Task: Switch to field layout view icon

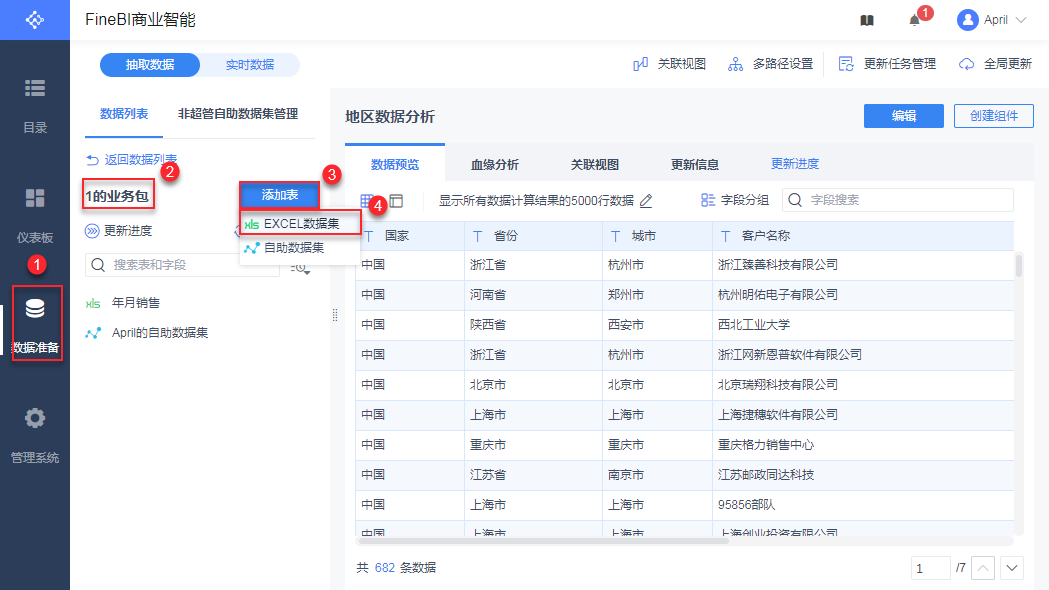Action: [x=396, y=201]
